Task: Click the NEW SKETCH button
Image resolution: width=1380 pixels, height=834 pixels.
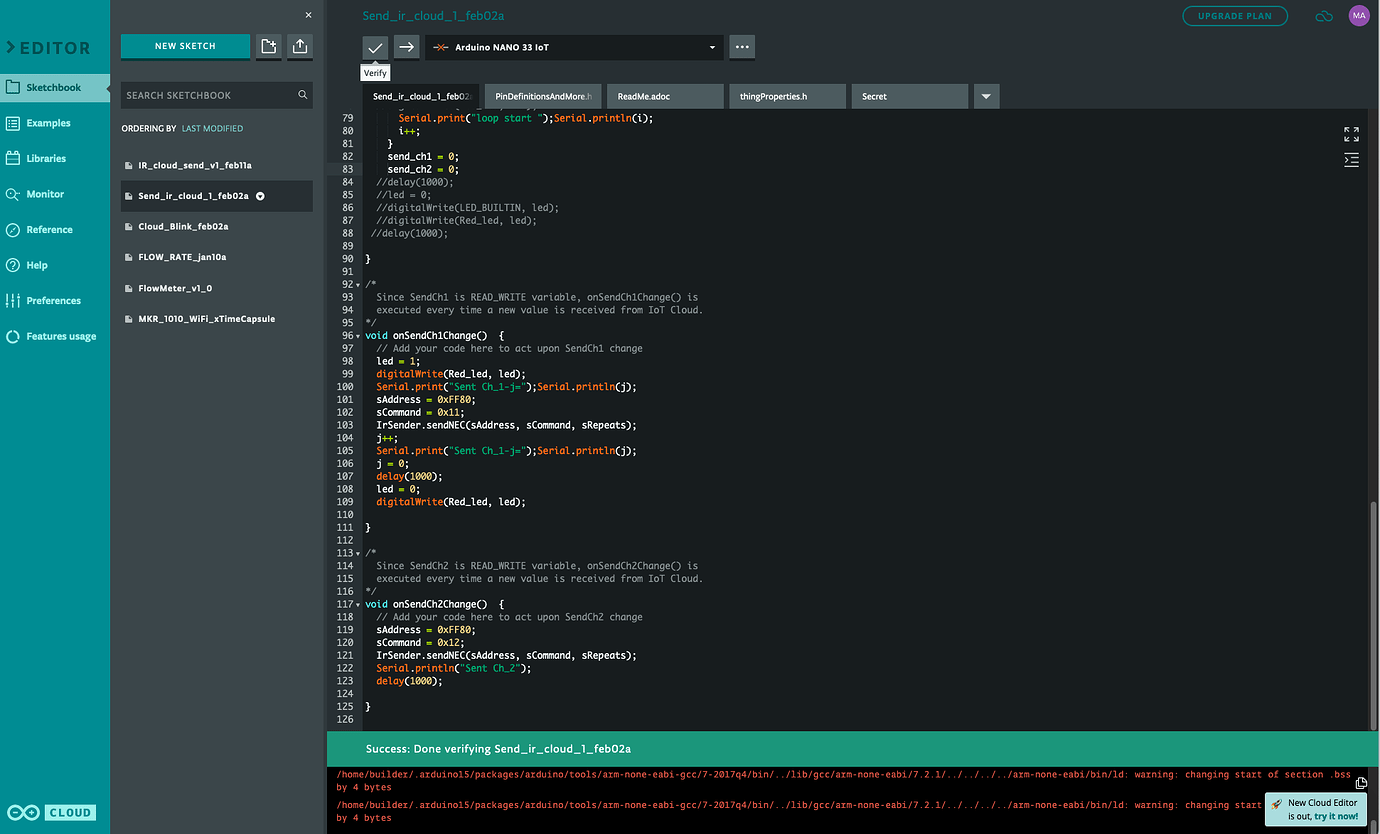Action: pos(185,46)
